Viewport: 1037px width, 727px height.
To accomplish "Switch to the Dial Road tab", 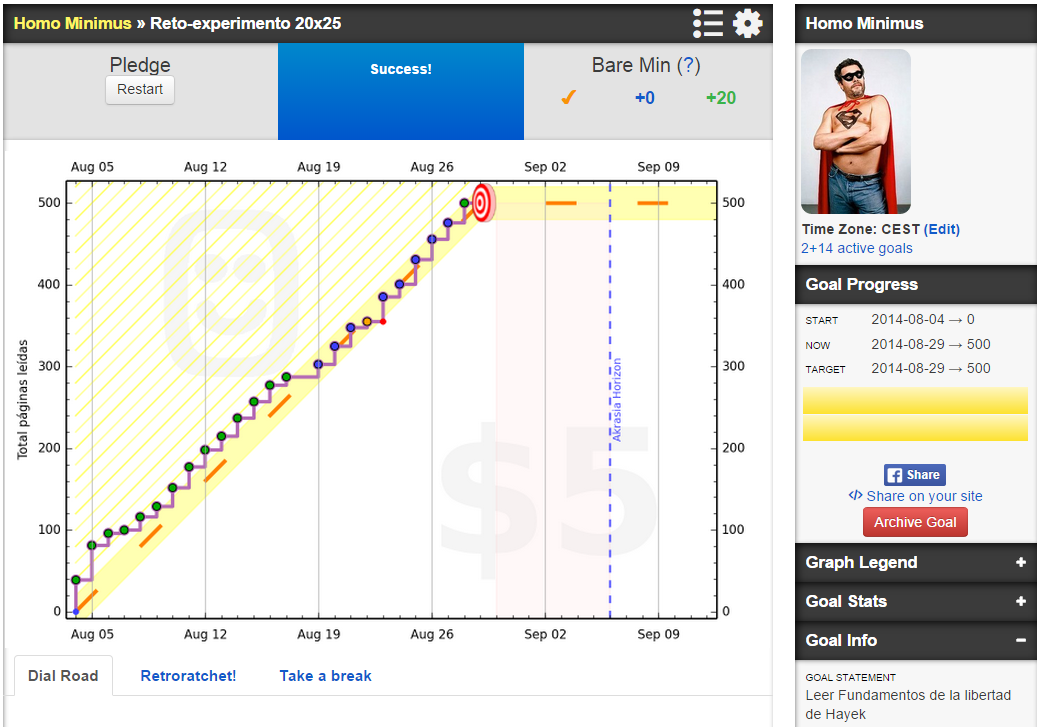I will [x=63, y=676].
